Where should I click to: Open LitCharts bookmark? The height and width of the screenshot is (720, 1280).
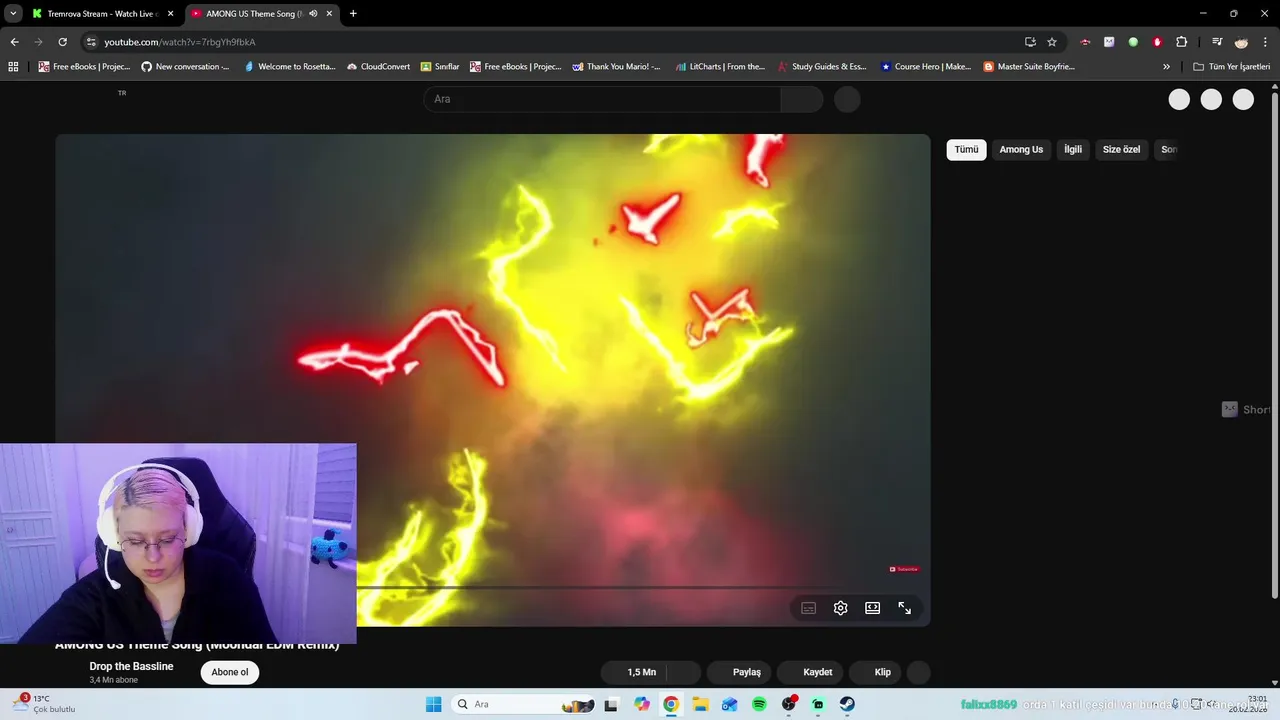(719, 67)
